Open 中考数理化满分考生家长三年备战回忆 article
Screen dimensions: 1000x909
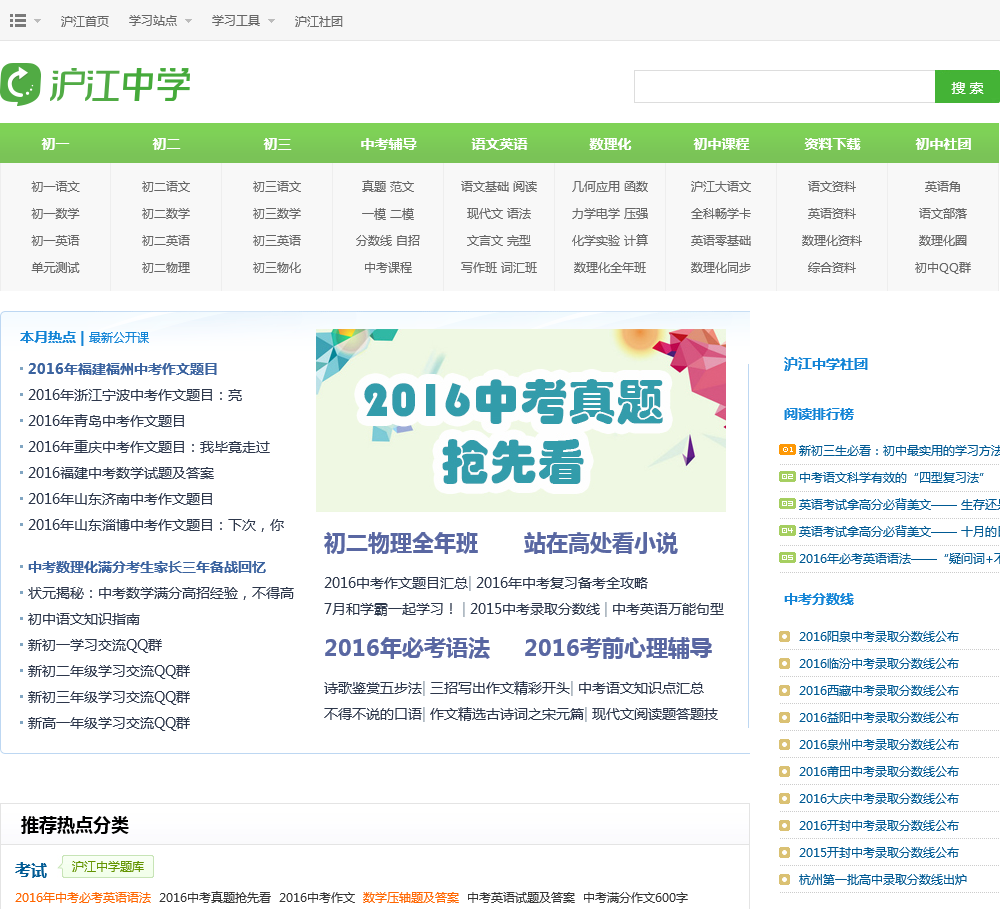pyautogui.click(x=147, y=566)
